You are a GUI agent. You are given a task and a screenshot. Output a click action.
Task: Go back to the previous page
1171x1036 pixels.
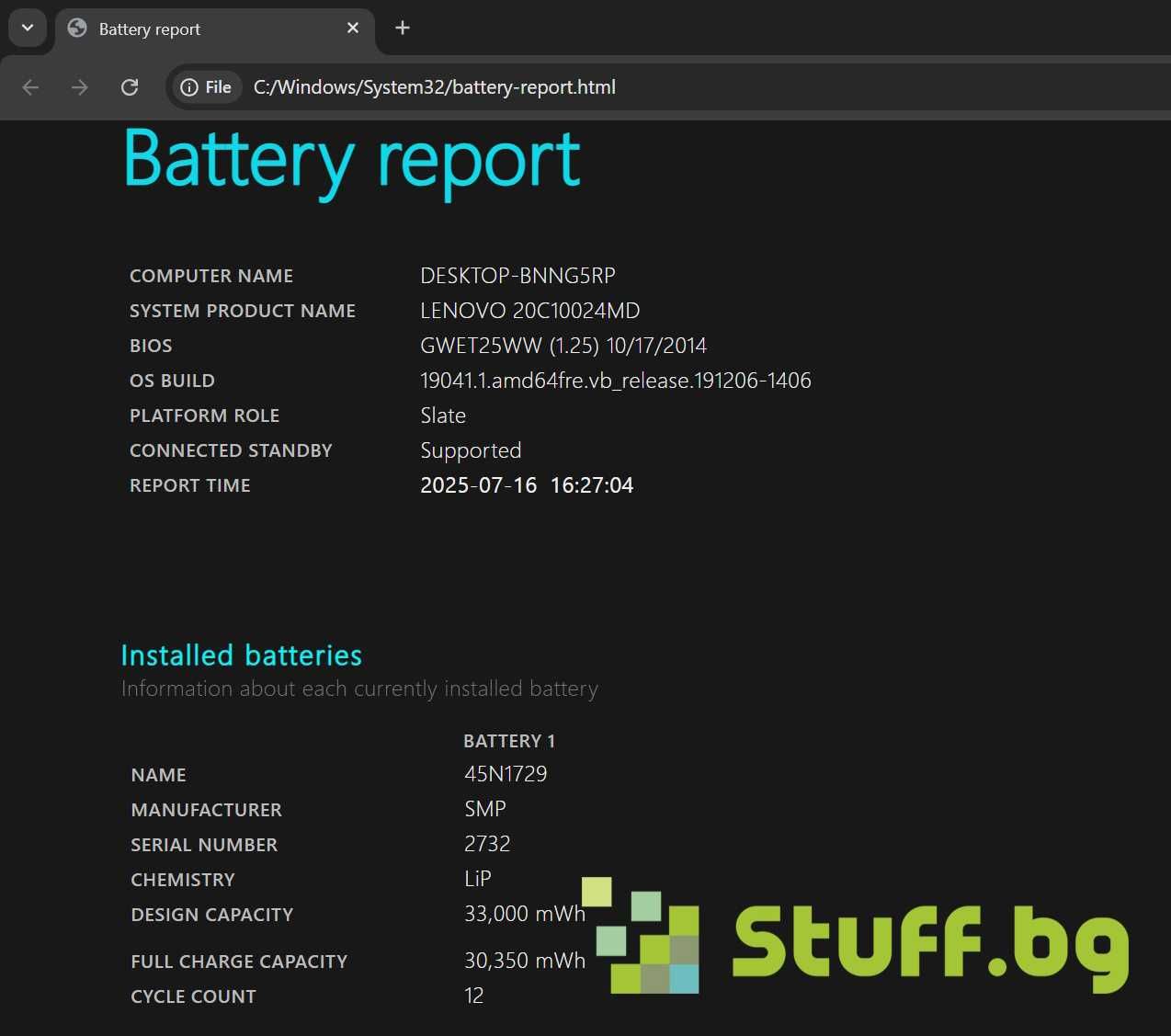[30, 87]
